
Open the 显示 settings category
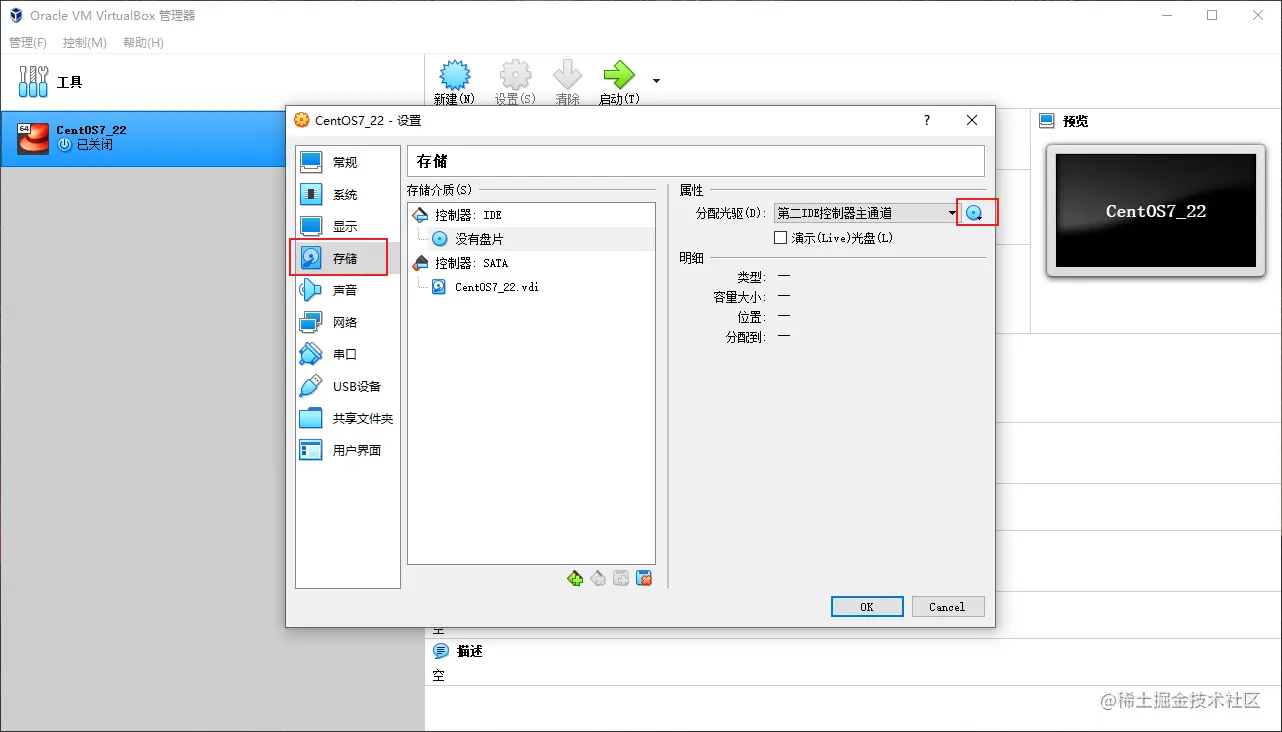347,226
